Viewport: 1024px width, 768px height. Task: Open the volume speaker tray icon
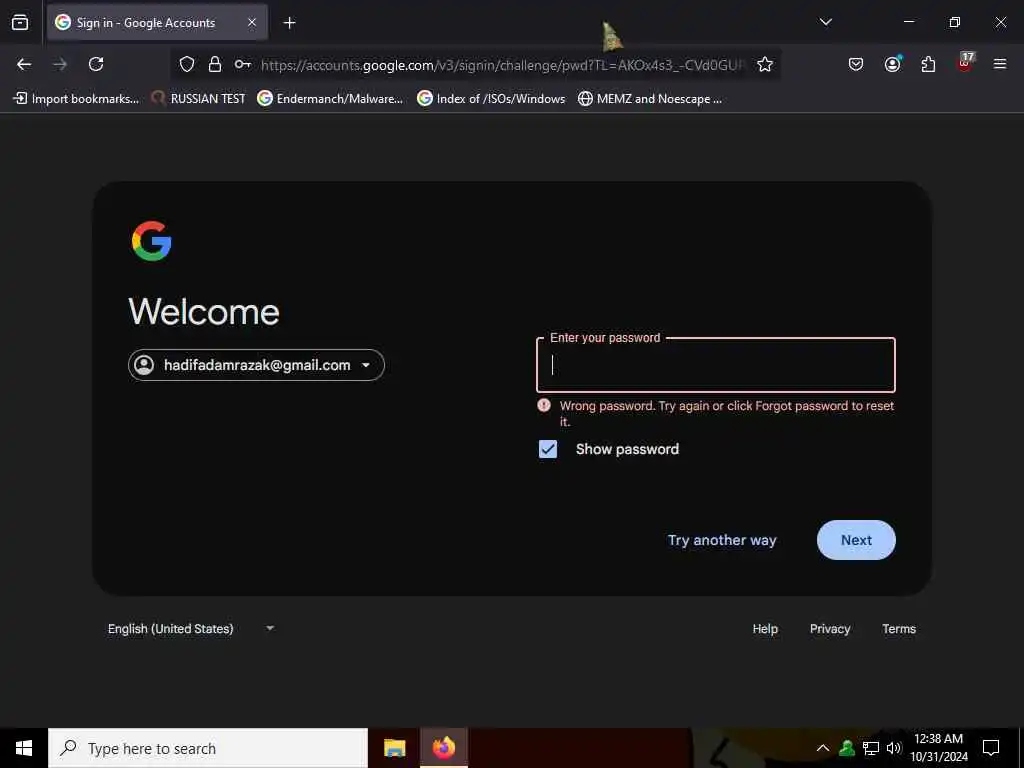tap(893, 748)
